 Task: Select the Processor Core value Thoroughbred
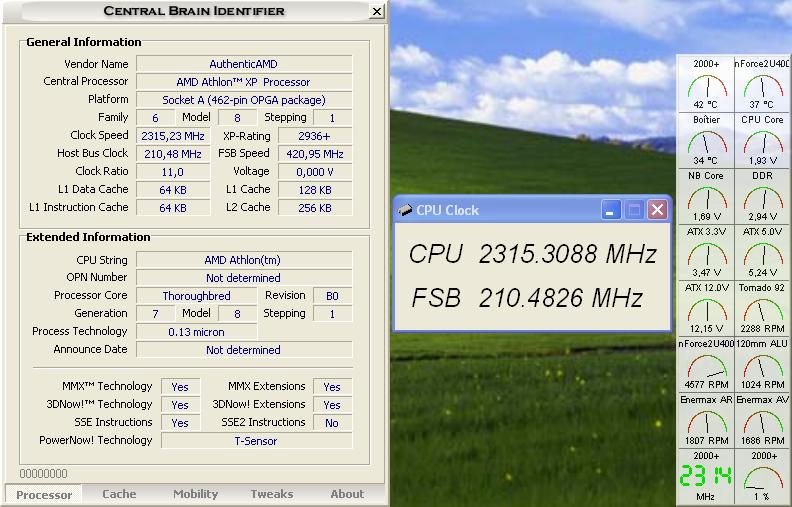[x=196, y=296]
